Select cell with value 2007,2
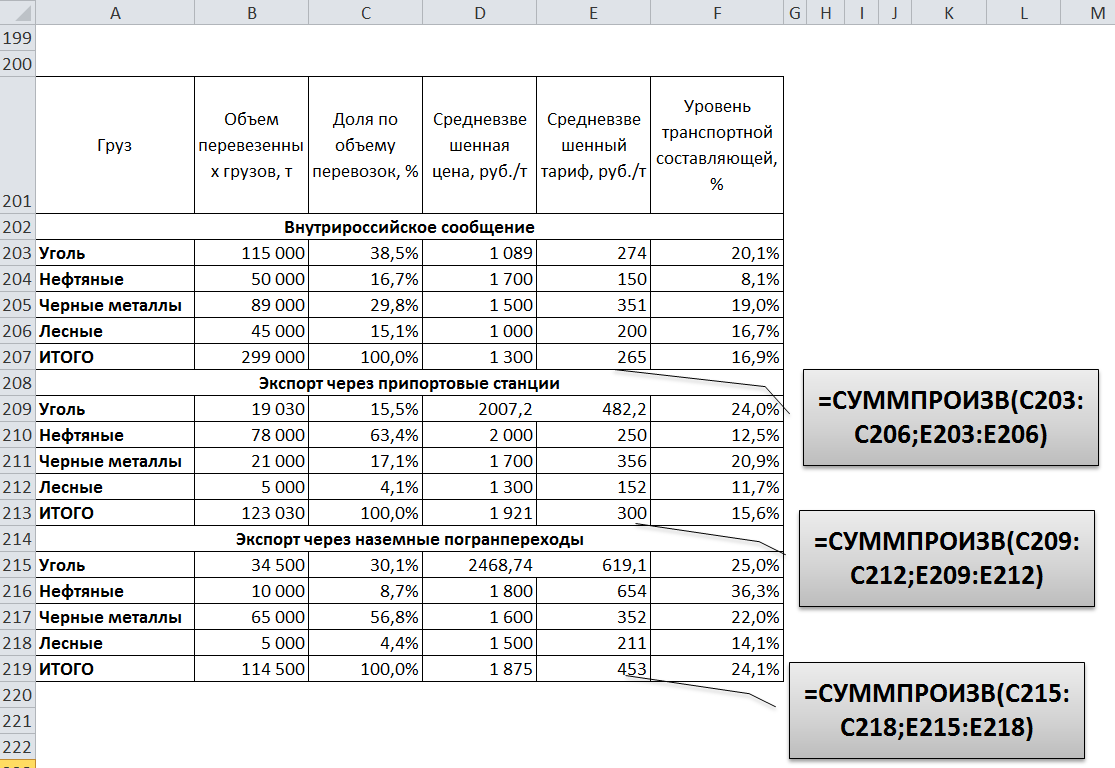The height and width of the screenshot is (768, 1115). pyautogui.click(x=480, y=409)
